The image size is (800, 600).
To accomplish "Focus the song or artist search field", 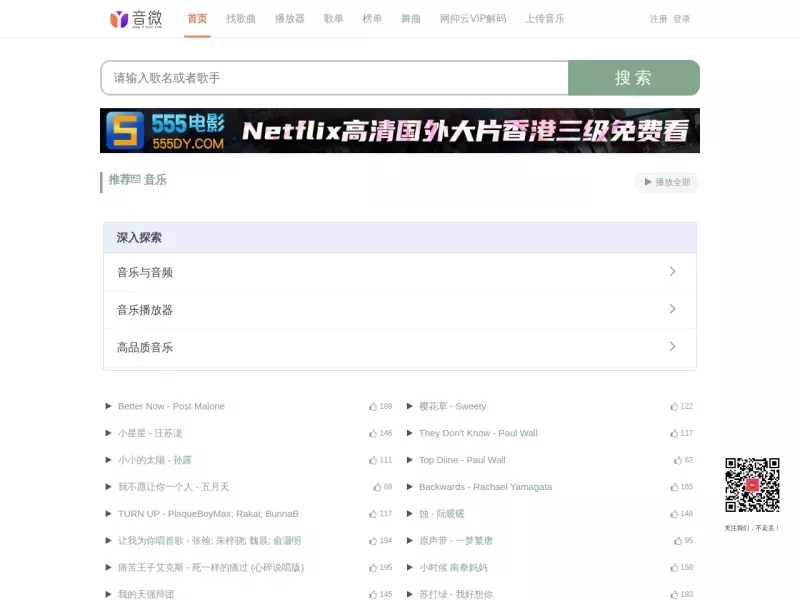I will 335,78.
